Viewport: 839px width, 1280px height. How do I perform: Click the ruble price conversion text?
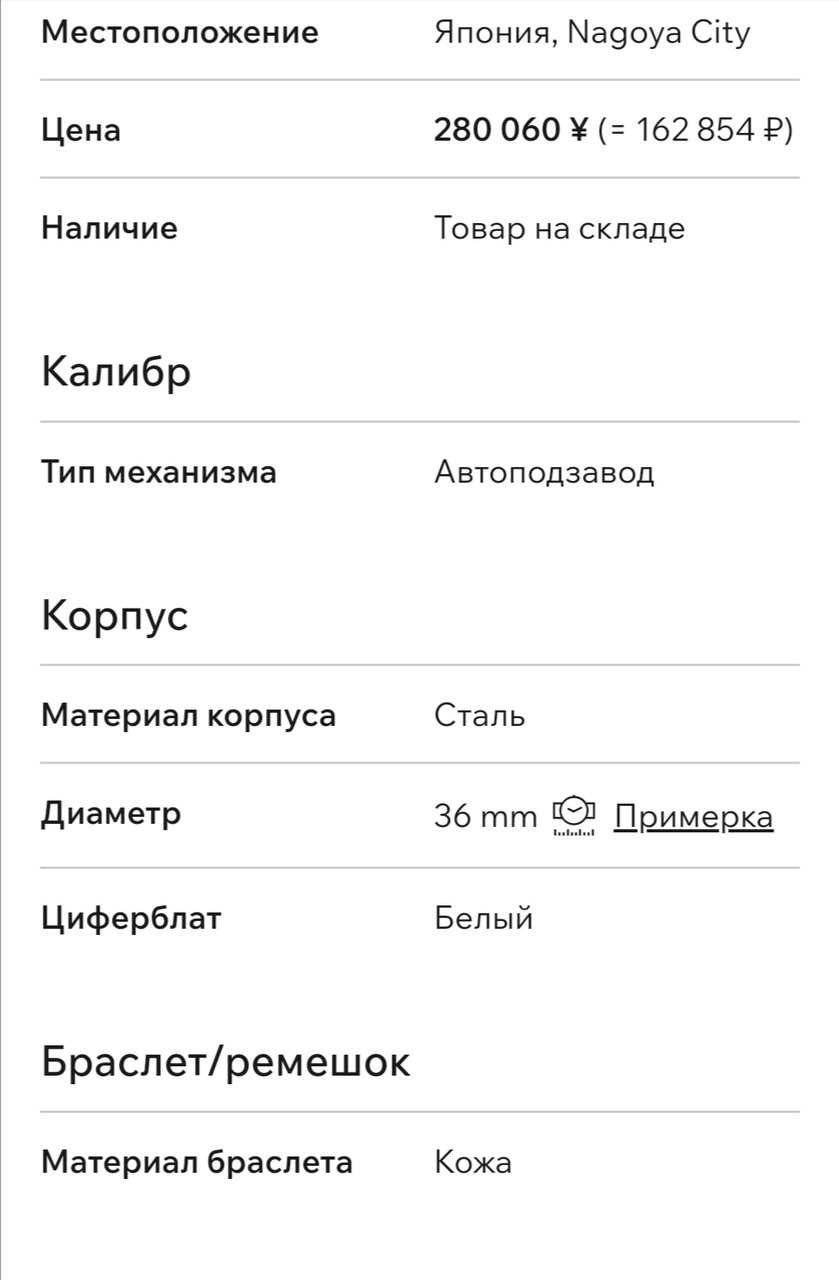[696, 130]
